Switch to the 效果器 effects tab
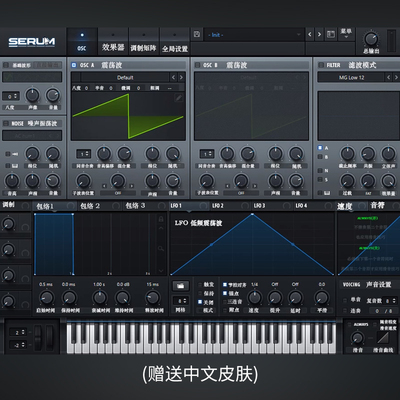 click(113, 42)
